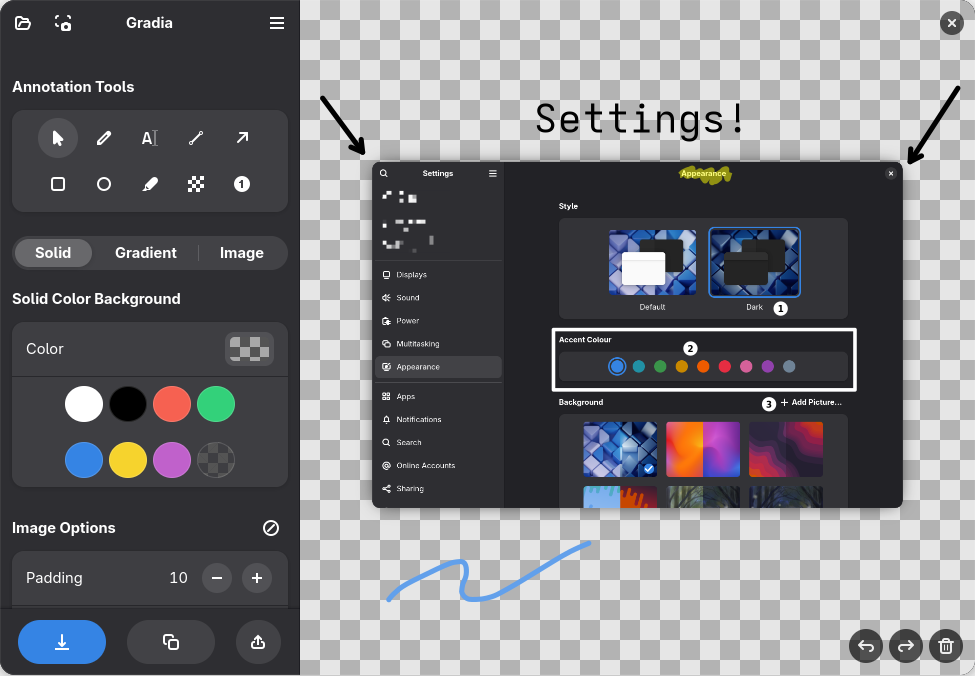
Task: Undo the last annotation
Action: point(866,646)
